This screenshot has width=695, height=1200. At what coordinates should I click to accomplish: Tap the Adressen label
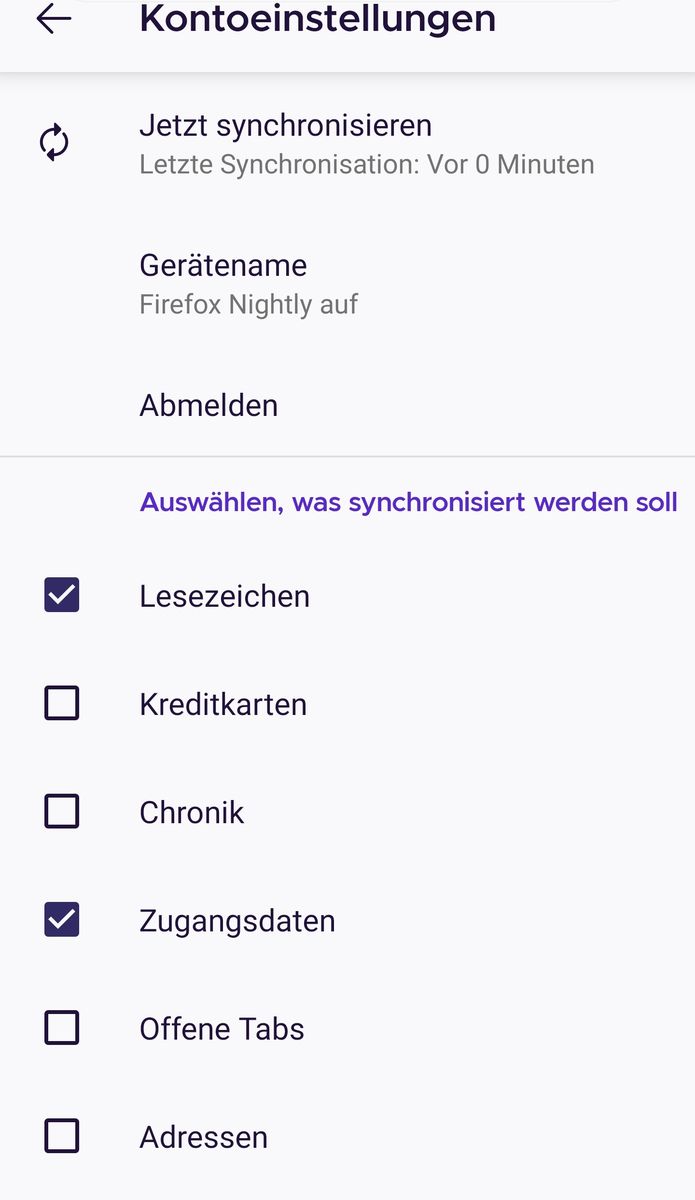pos(203,1137)
